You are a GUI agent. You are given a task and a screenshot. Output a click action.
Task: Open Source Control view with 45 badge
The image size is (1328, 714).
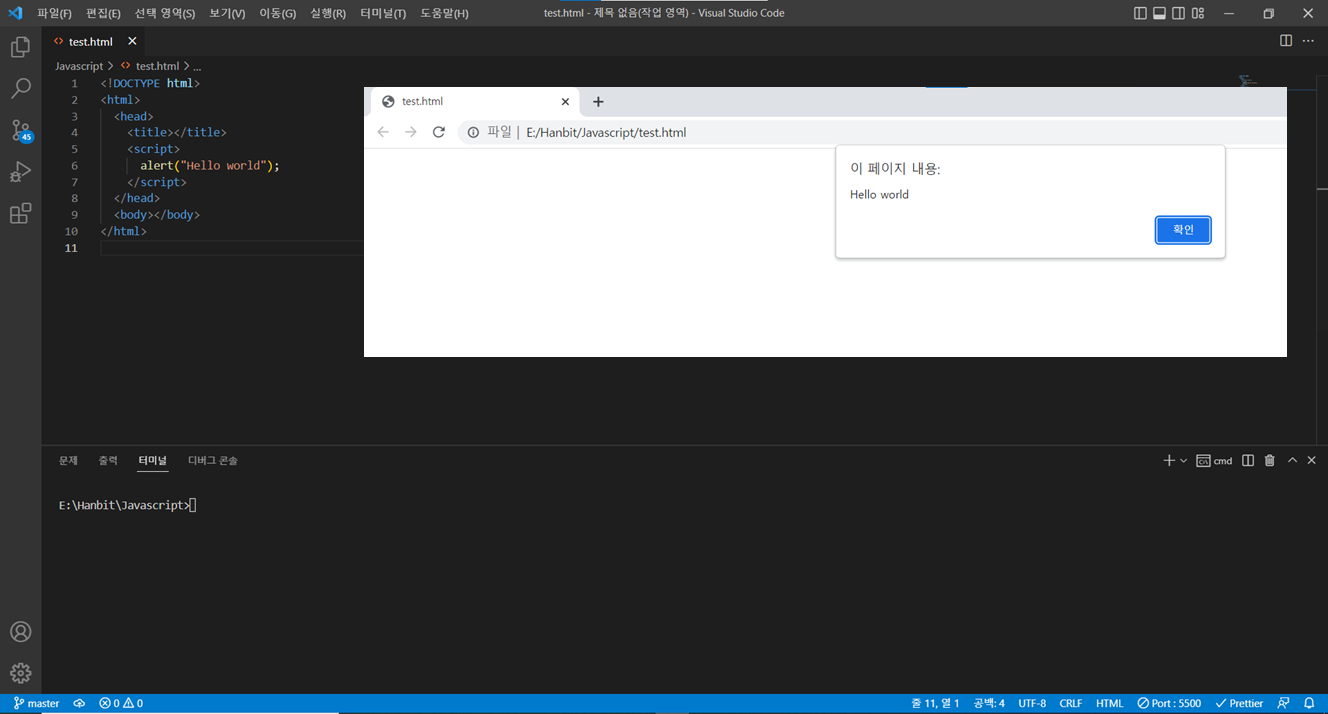(20, 131)
